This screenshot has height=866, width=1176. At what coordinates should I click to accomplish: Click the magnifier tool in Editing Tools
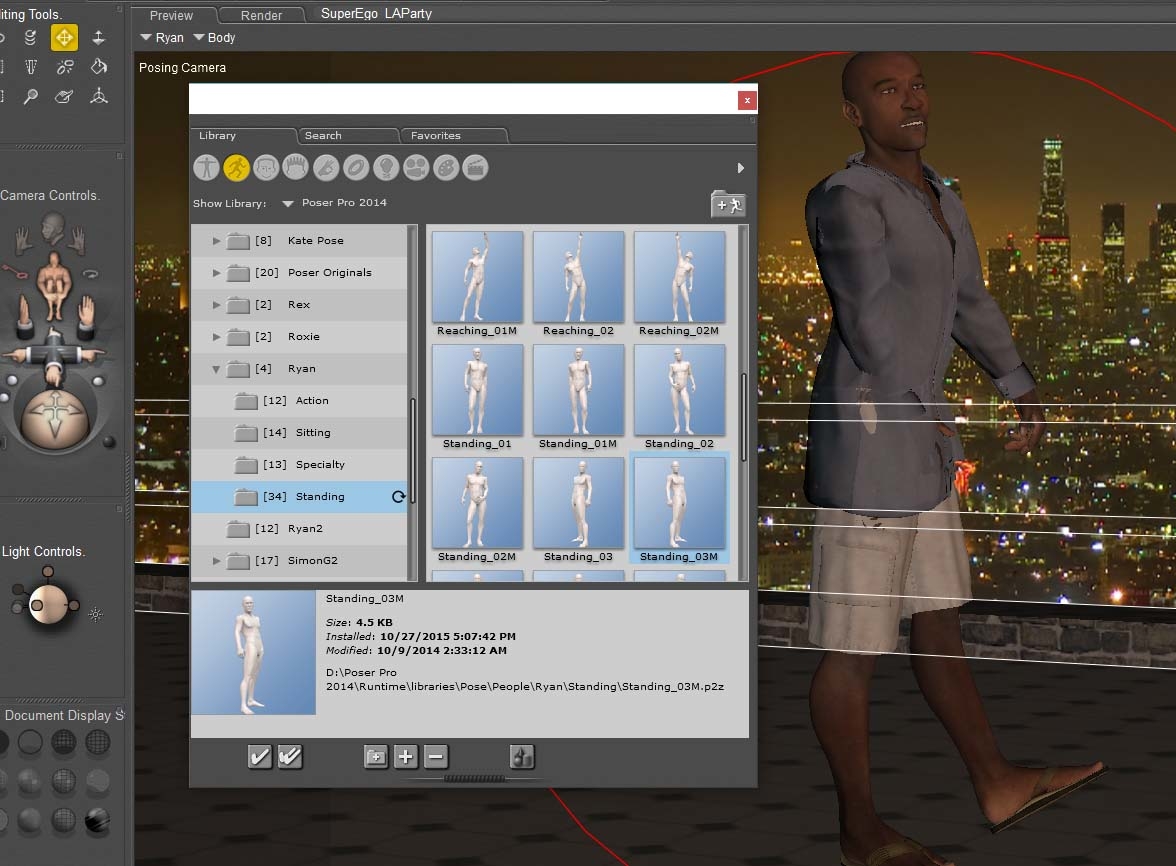[x=31, y=97]
